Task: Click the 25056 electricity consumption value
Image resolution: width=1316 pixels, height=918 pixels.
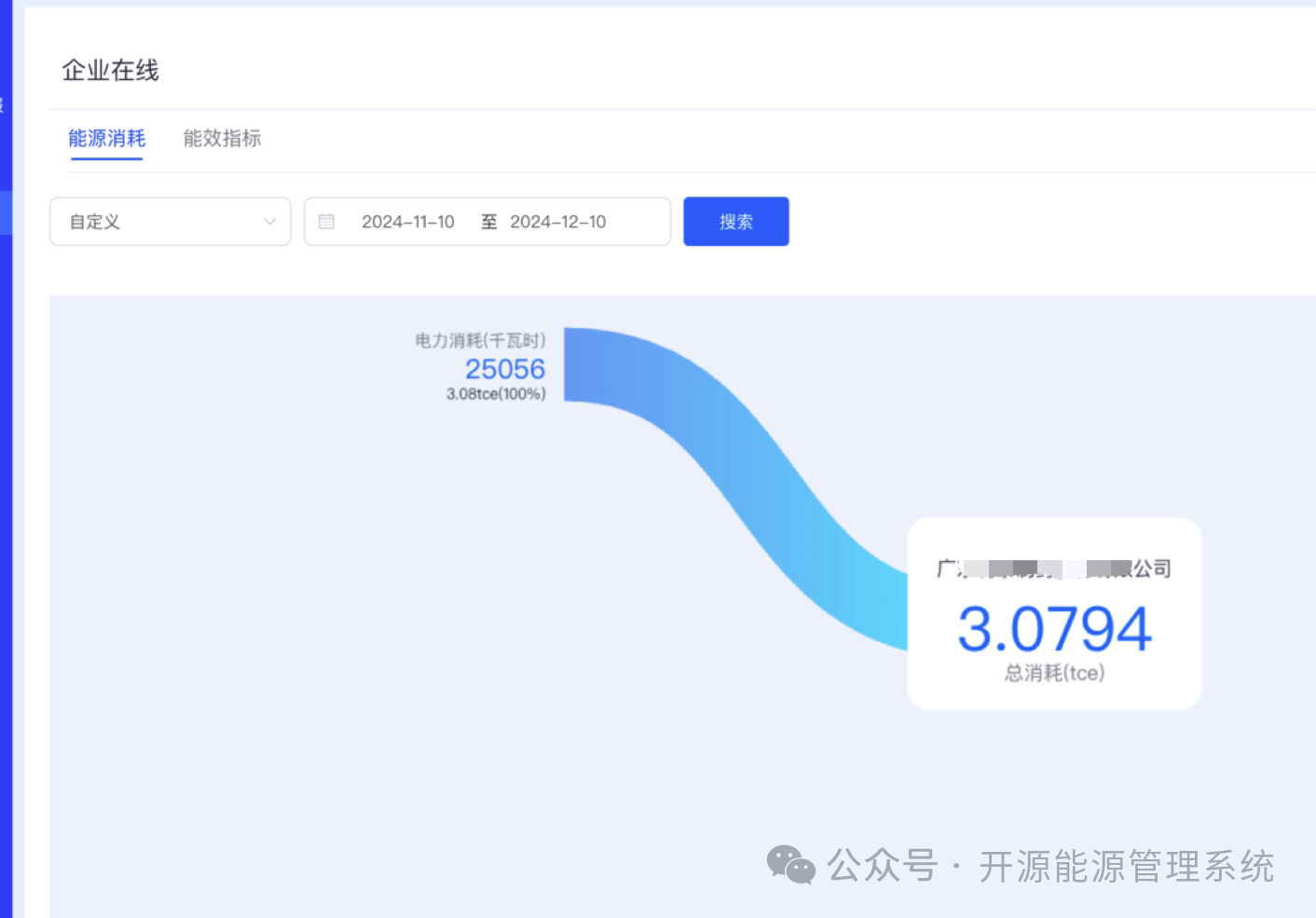Action: (x=505, y=369)
